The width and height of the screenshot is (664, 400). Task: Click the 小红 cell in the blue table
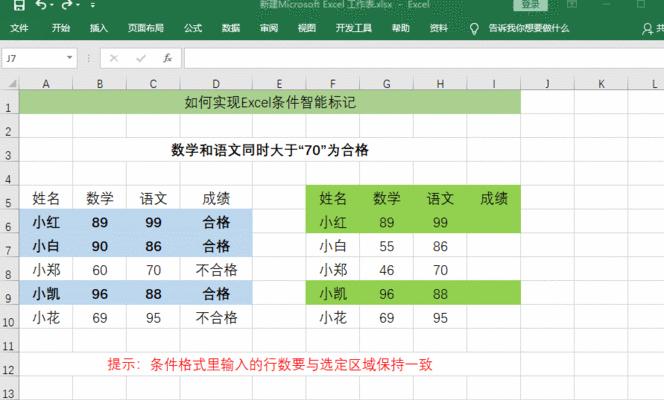(x=46, y=222)
